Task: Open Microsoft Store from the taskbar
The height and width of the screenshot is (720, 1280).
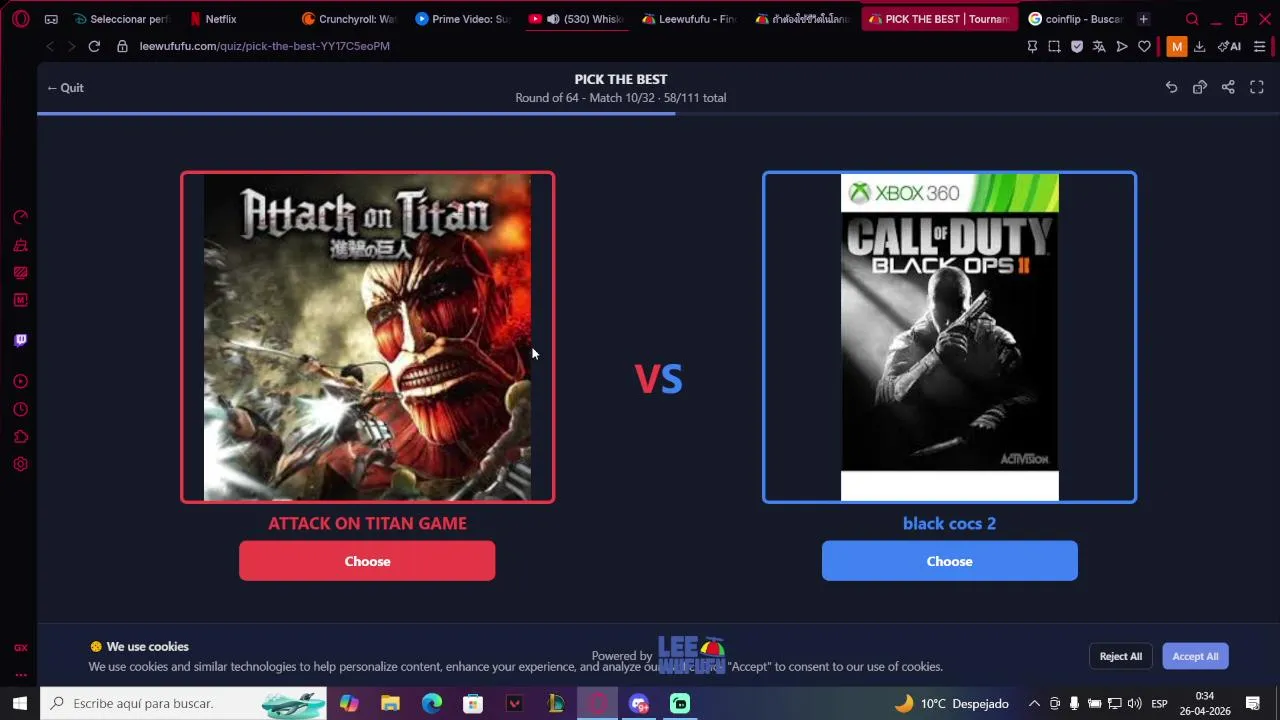Action: tap(473, 703)
